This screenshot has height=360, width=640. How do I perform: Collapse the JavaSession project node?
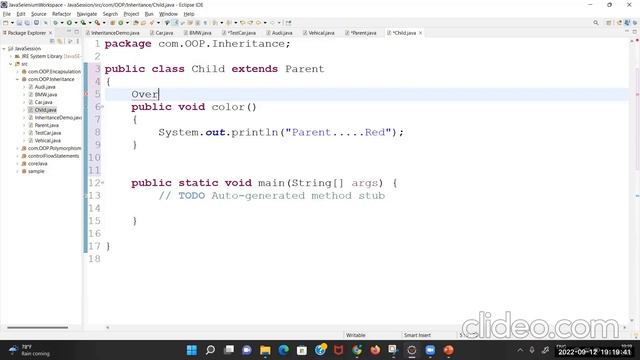[4, 49]
